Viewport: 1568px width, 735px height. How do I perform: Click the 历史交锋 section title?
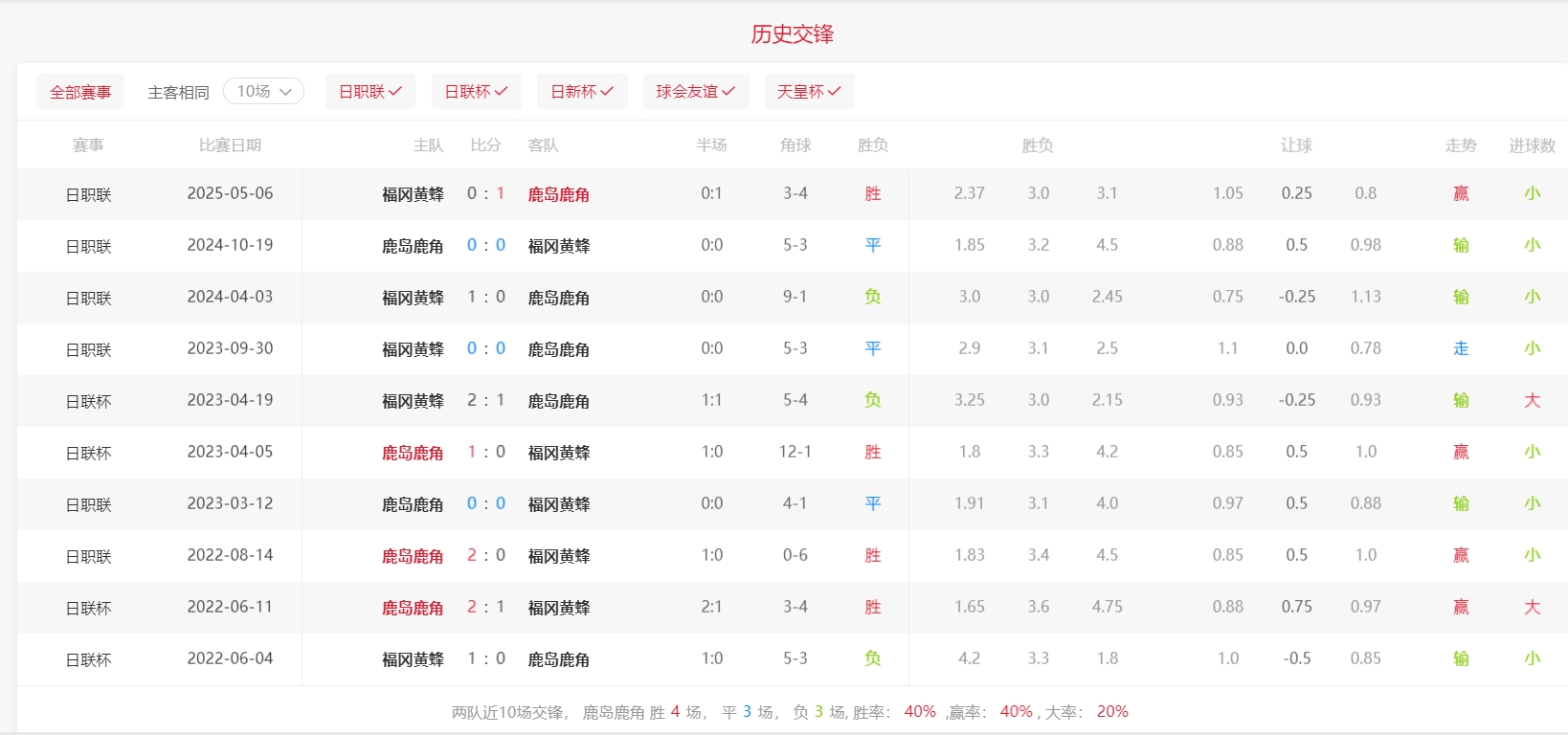tap(792, 34)
